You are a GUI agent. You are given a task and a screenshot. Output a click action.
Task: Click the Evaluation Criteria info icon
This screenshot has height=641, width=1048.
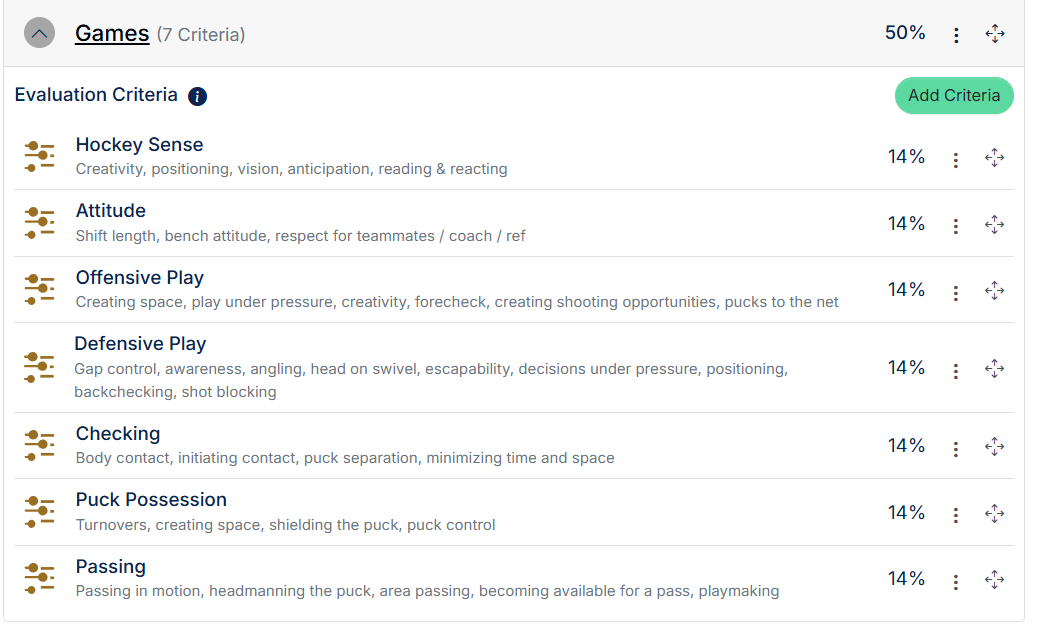coord(197,96)
